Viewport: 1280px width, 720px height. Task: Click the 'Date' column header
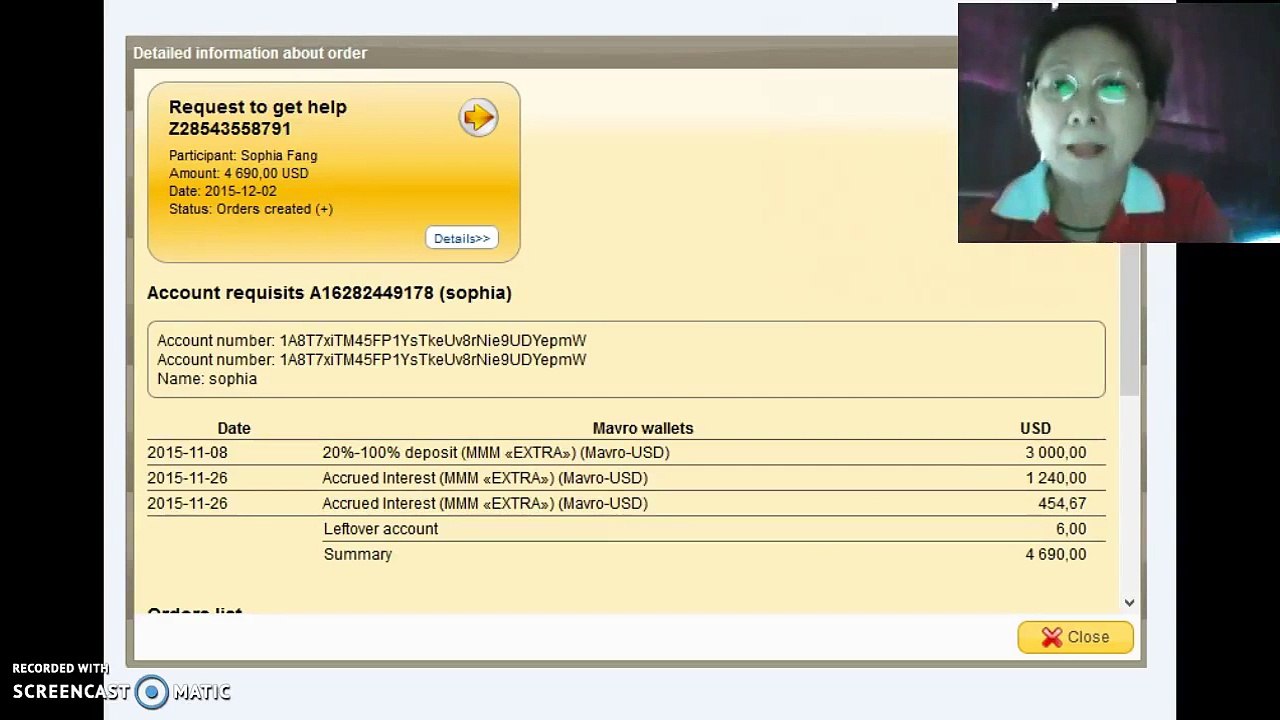(x=234, y=428)
